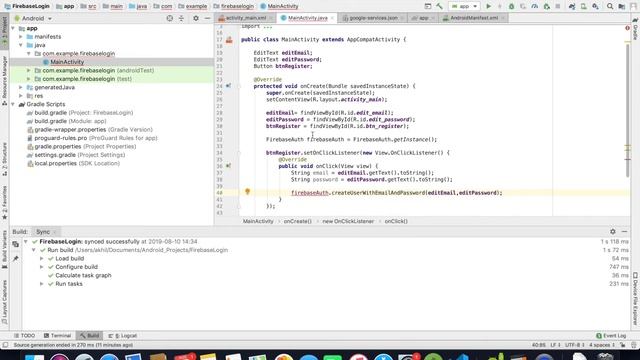Image resolution: width=640 pixels, height=360 pixels.
Task: Open build.gradle (Module: app) file
Action: pos(70,121)
